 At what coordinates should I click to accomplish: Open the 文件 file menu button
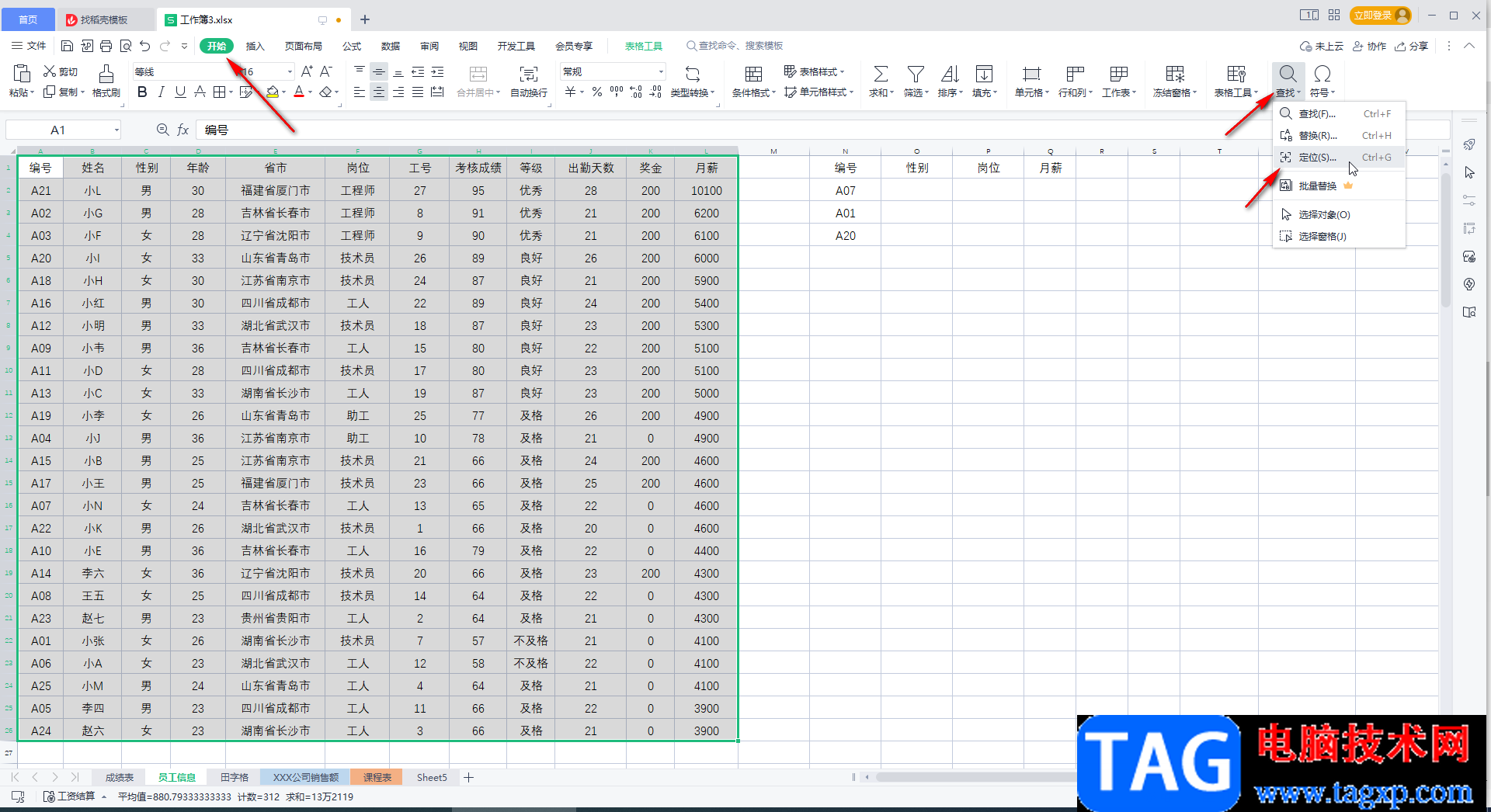click(29, 46)
